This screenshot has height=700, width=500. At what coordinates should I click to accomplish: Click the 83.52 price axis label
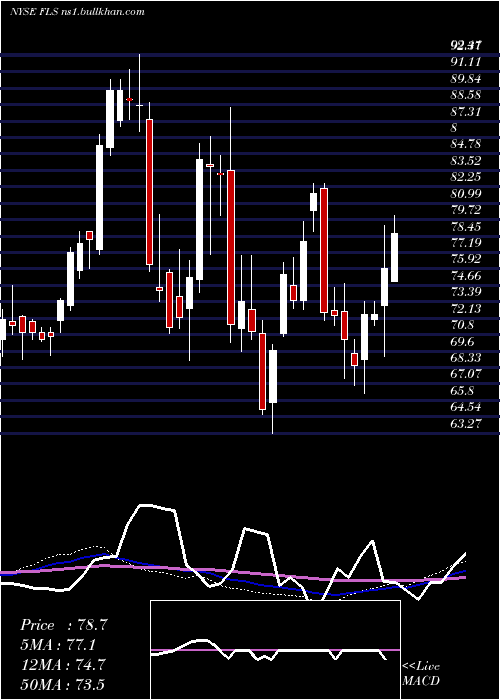(x=465, y=161)
